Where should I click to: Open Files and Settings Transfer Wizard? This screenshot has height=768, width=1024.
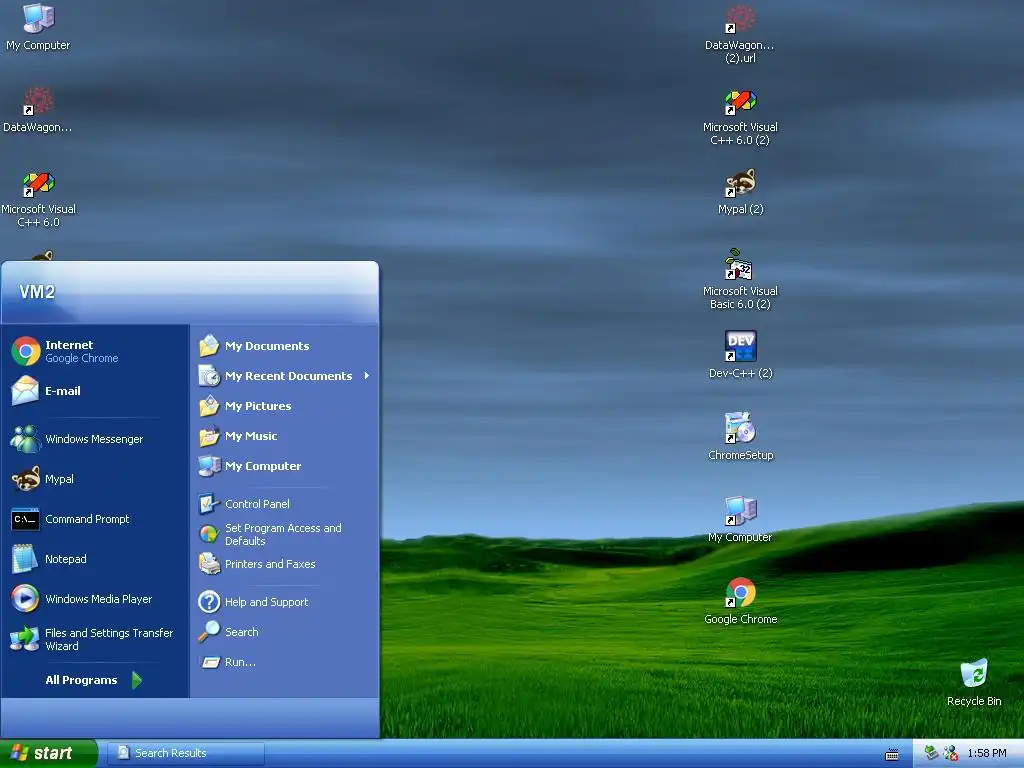pos(95,639)
